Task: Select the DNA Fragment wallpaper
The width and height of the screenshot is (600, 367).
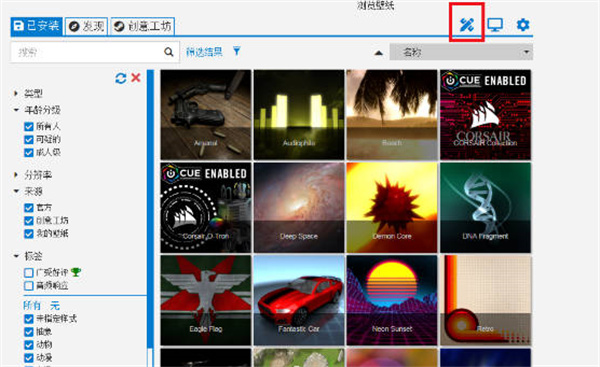Action: 485,207
